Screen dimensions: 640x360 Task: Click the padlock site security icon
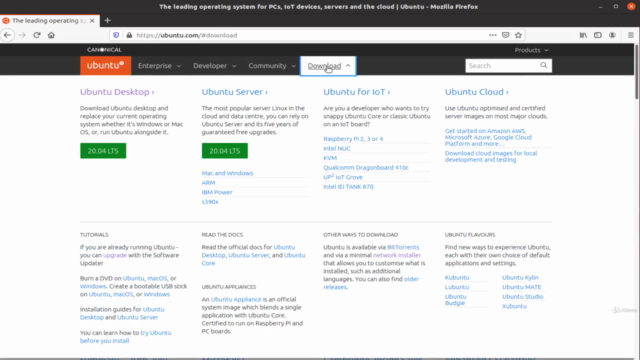tap(129, 35)
